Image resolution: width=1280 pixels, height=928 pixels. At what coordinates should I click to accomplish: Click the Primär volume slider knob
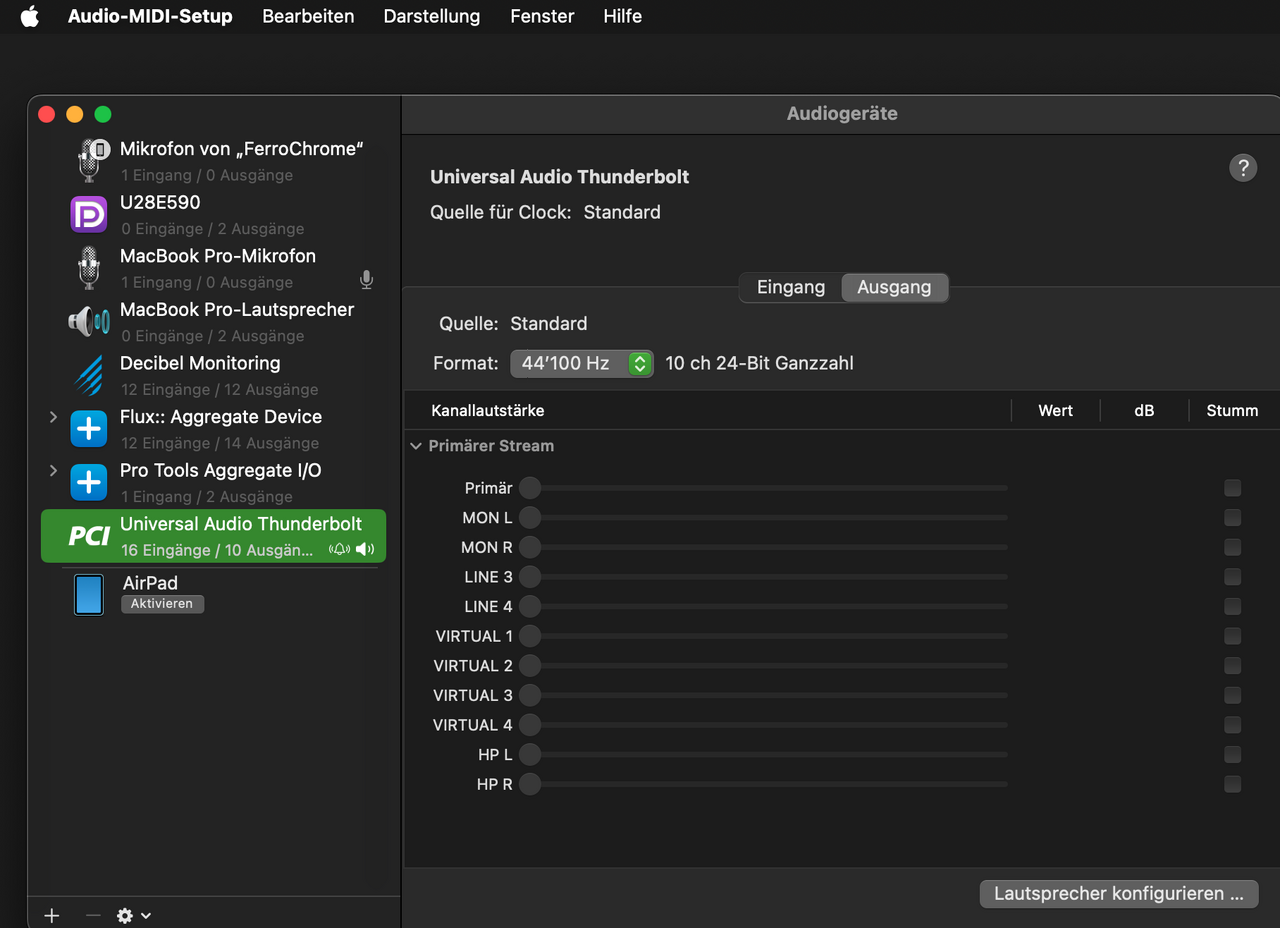pyautogui.click(x=530, y=488)
